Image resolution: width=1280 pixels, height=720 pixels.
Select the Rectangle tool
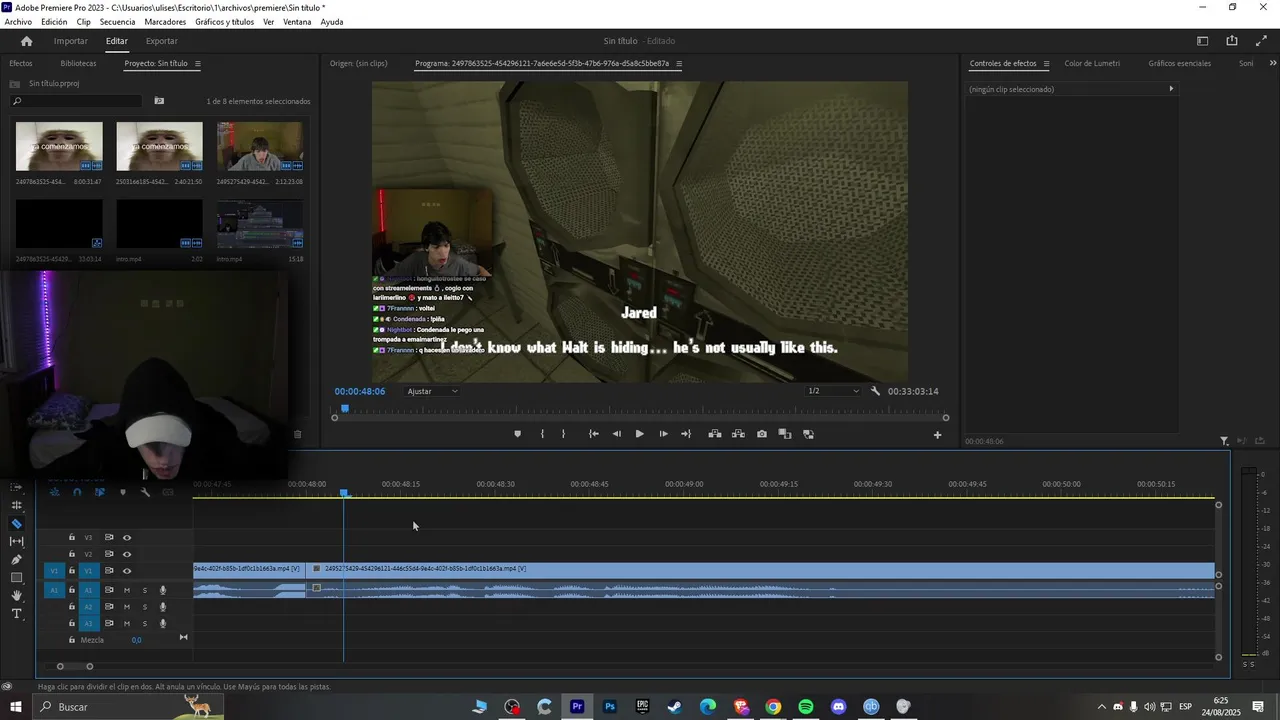(x=16, y=578)
